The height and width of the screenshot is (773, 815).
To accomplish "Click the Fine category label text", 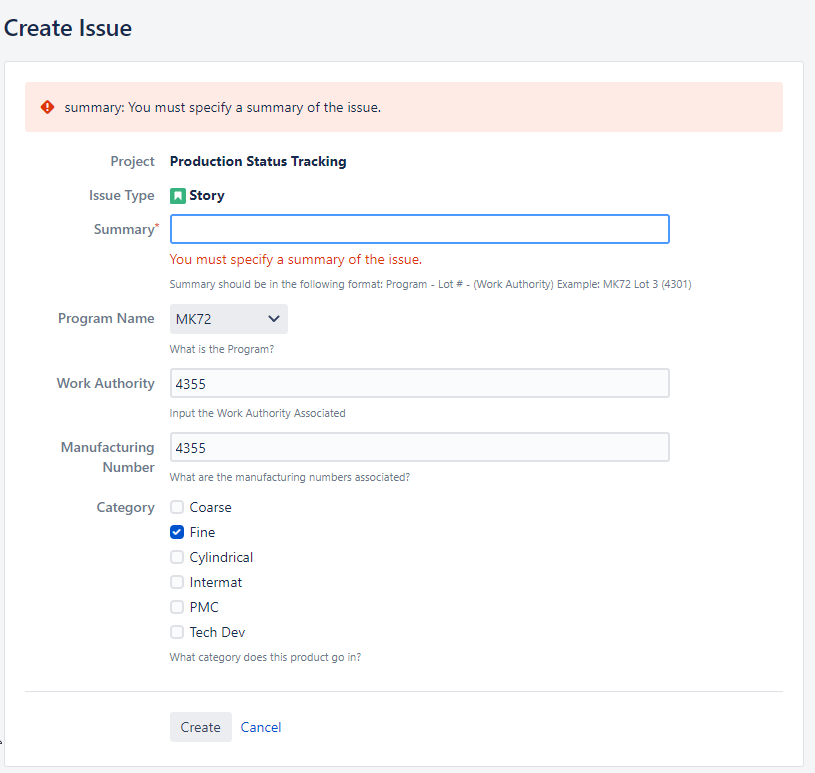I will tap(202, 532).
